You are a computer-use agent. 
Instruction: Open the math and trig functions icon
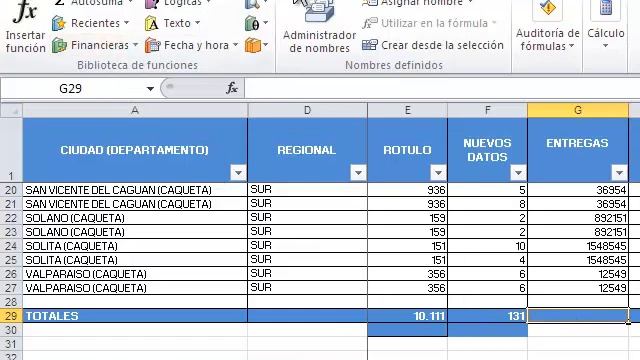click(x=256, y=23)
